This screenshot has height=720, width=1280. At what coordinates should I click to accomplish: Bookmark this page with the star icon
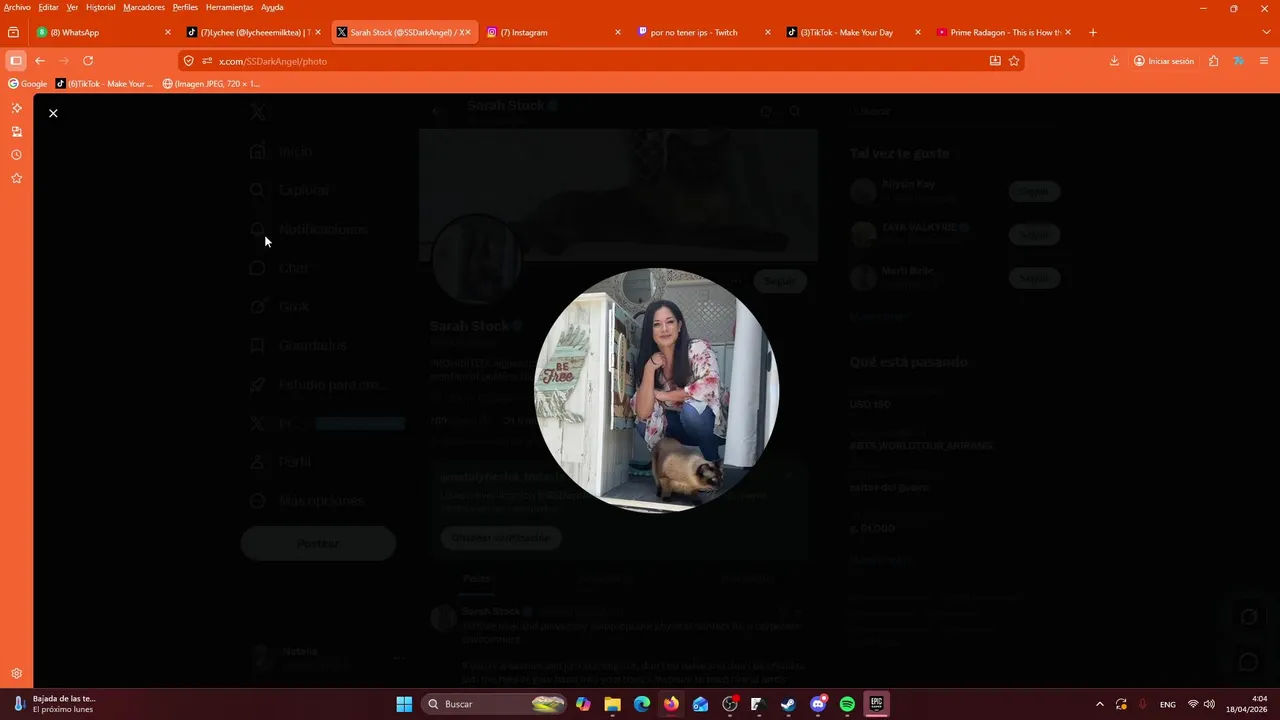coord(1014,61)
